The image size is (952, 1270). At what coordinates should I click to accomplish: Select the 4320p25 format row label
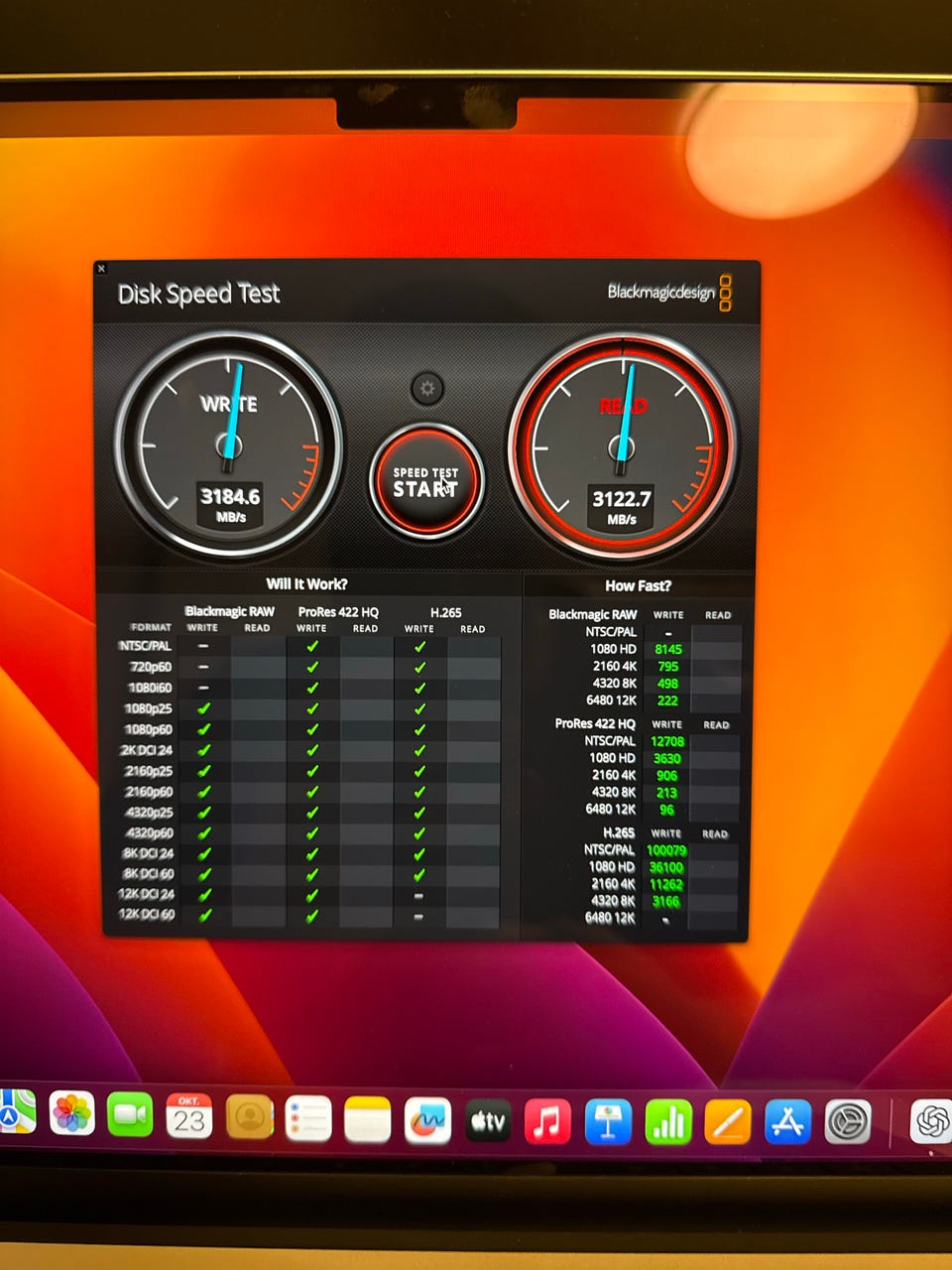[148, 813]
